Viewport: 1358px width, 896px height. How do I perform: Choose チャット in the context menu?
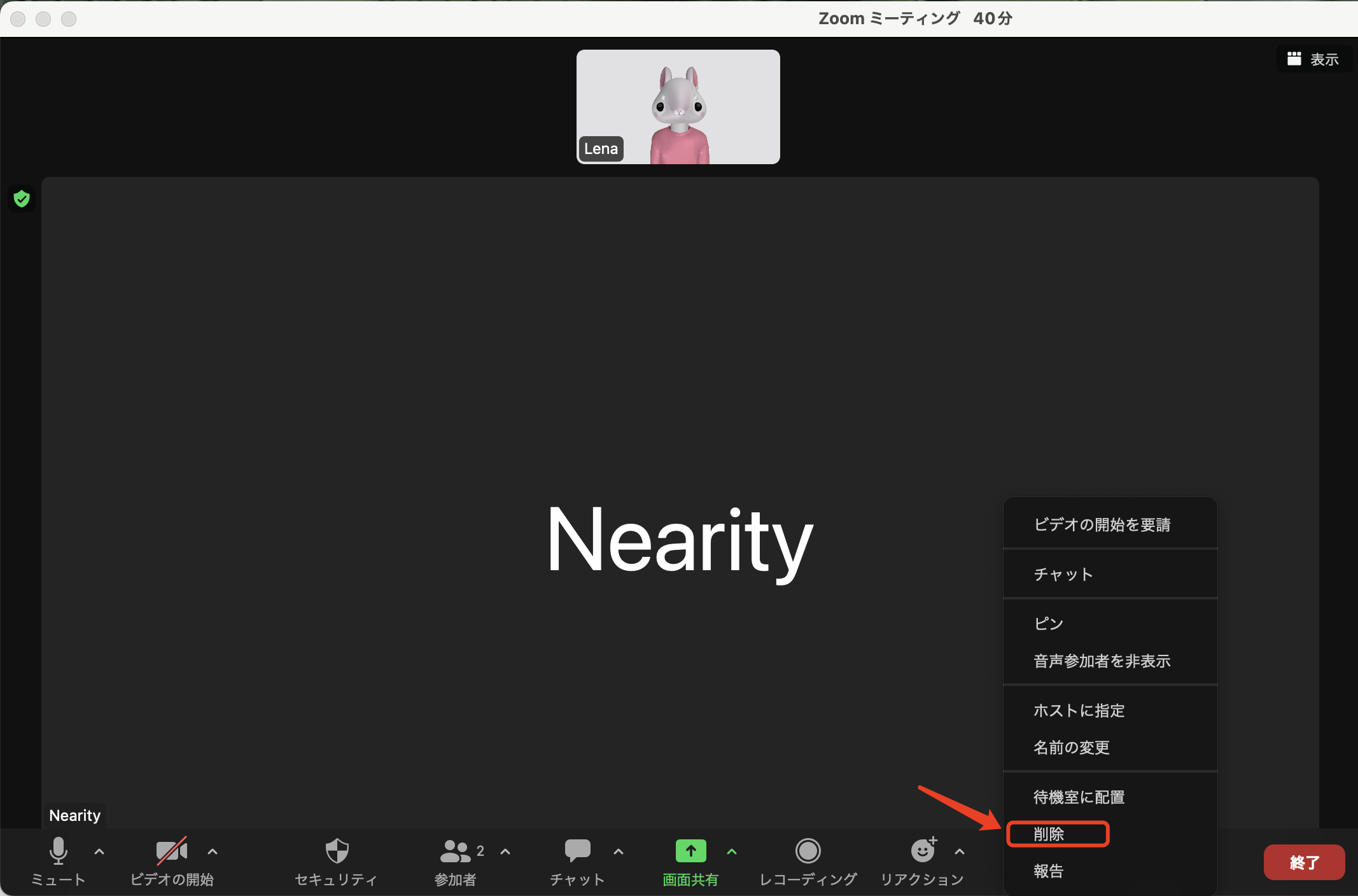coord(1110,574)
